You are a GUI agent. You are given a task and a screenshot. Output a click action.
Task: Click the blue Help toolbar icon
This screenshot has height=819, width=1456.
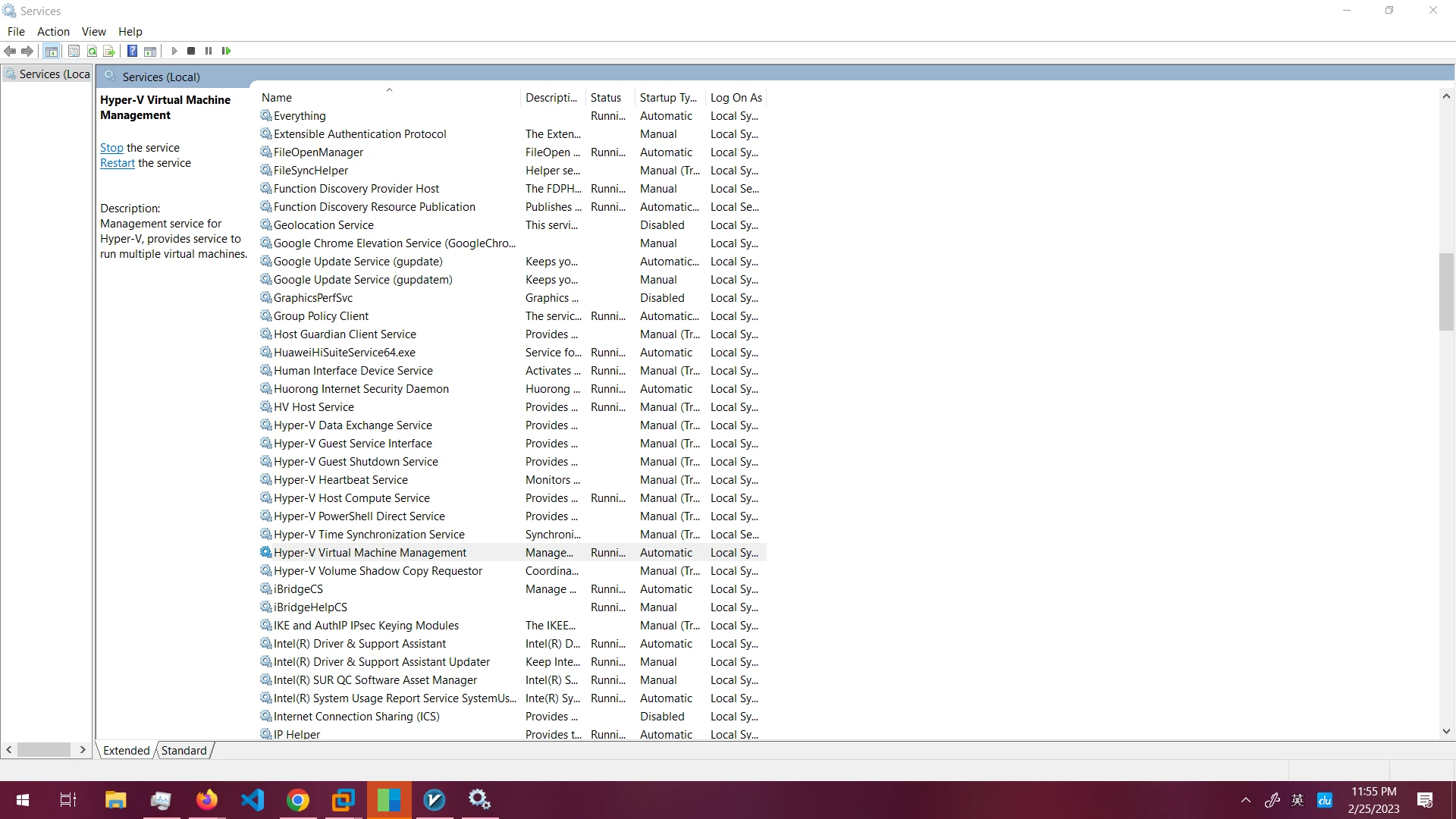(x=132, y=51)
